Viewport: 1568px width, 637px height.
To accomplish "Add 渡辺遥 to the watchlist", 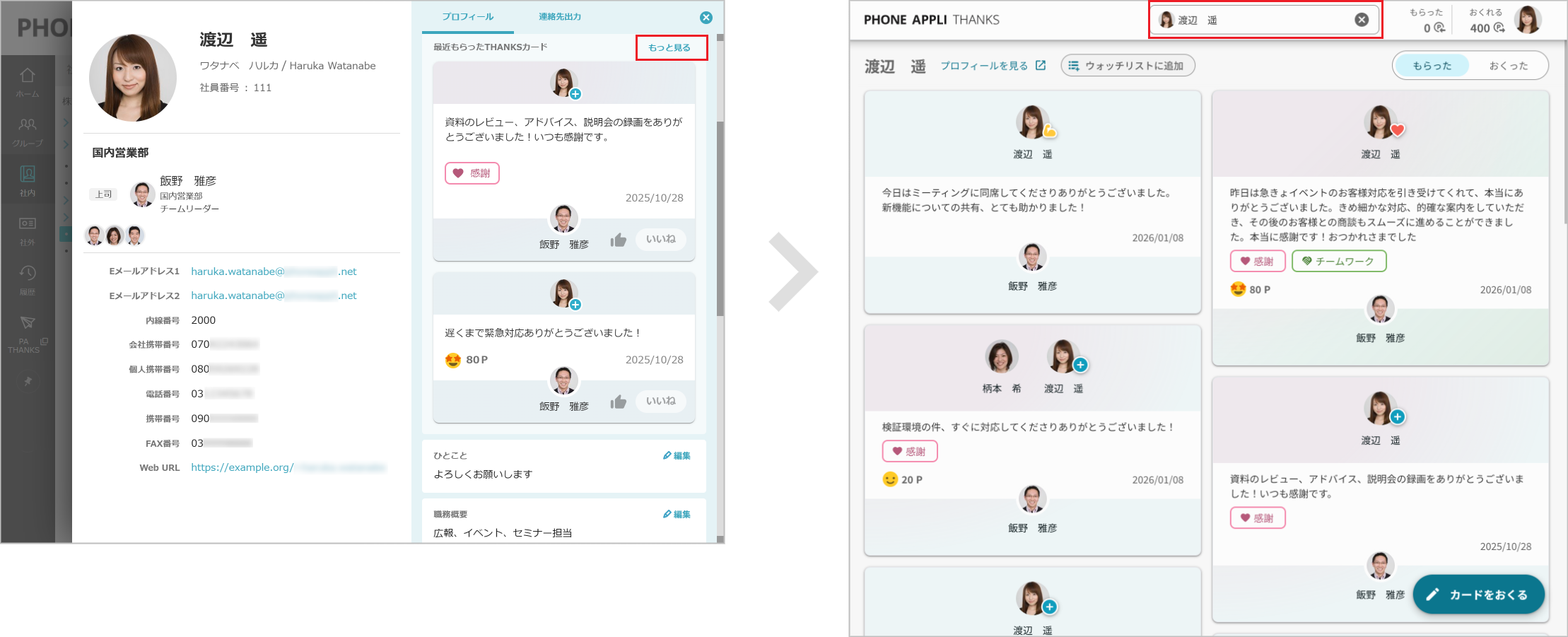I will click(1127, 65).
